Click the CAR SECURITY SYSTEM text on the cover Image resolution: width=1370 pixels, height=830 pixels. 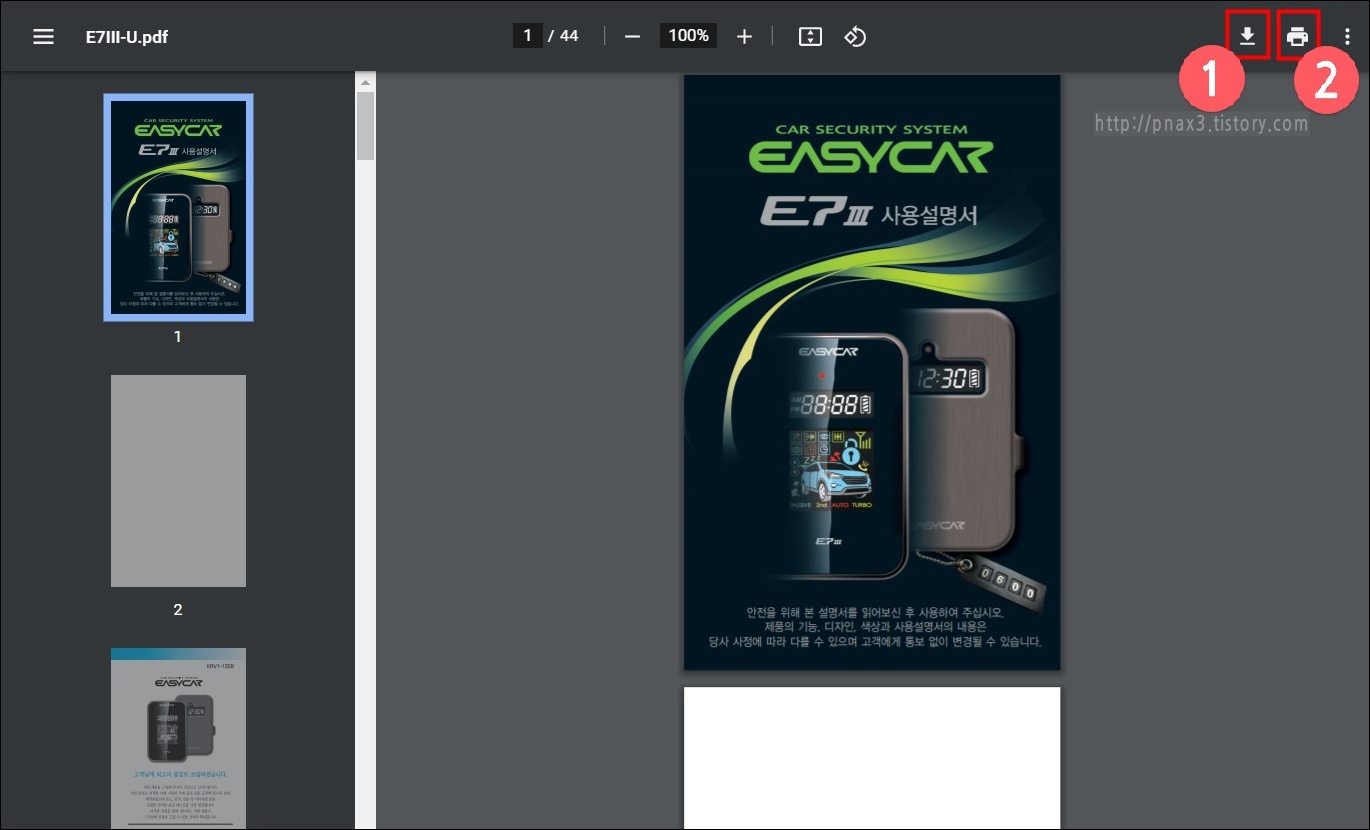[x=871, y=129]
